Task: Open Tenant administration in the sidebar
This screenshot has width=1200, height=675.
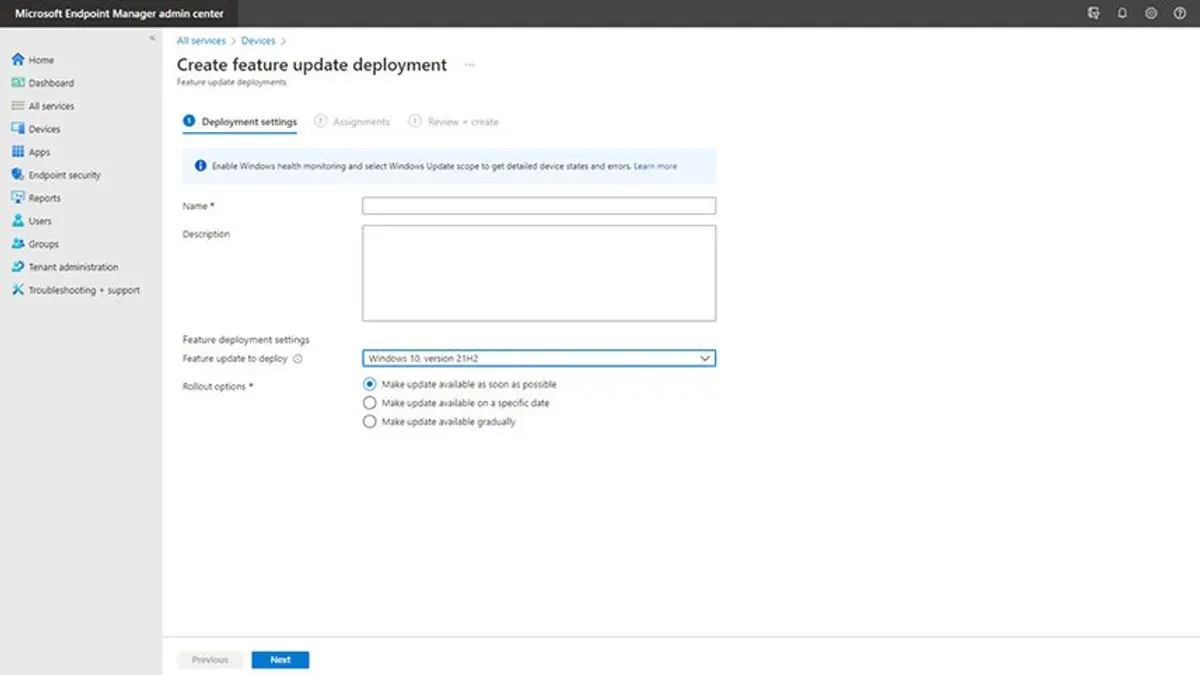Action: (x=65, y=267)
